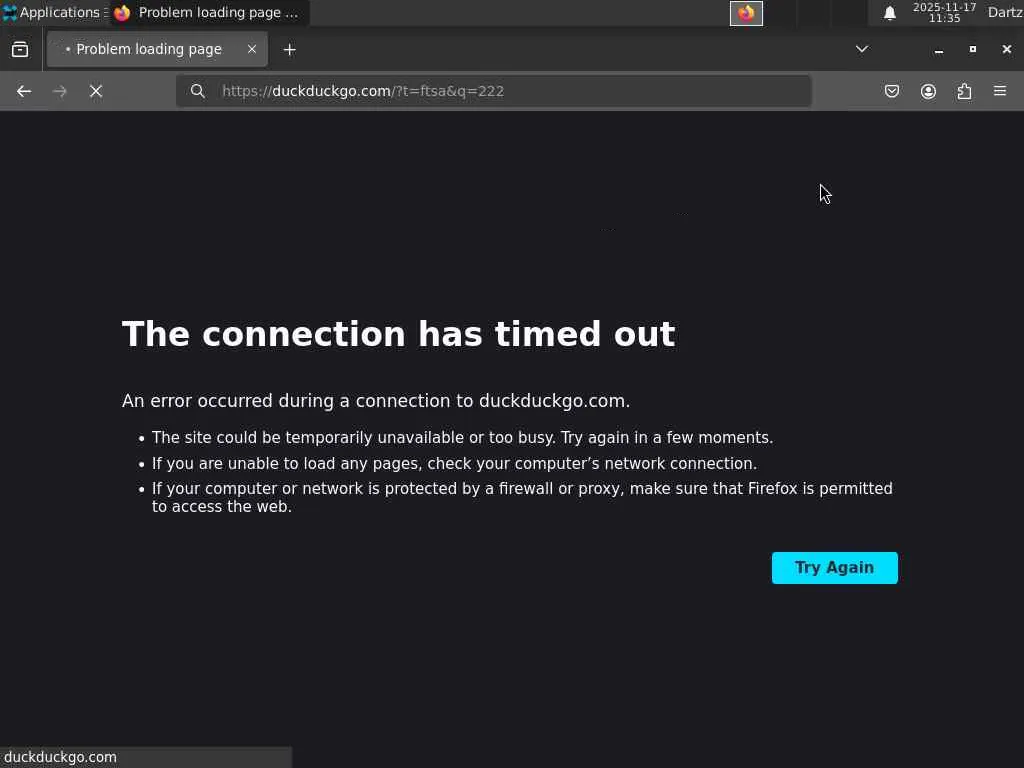Click the search magnifier in address bar

point(198,91)
